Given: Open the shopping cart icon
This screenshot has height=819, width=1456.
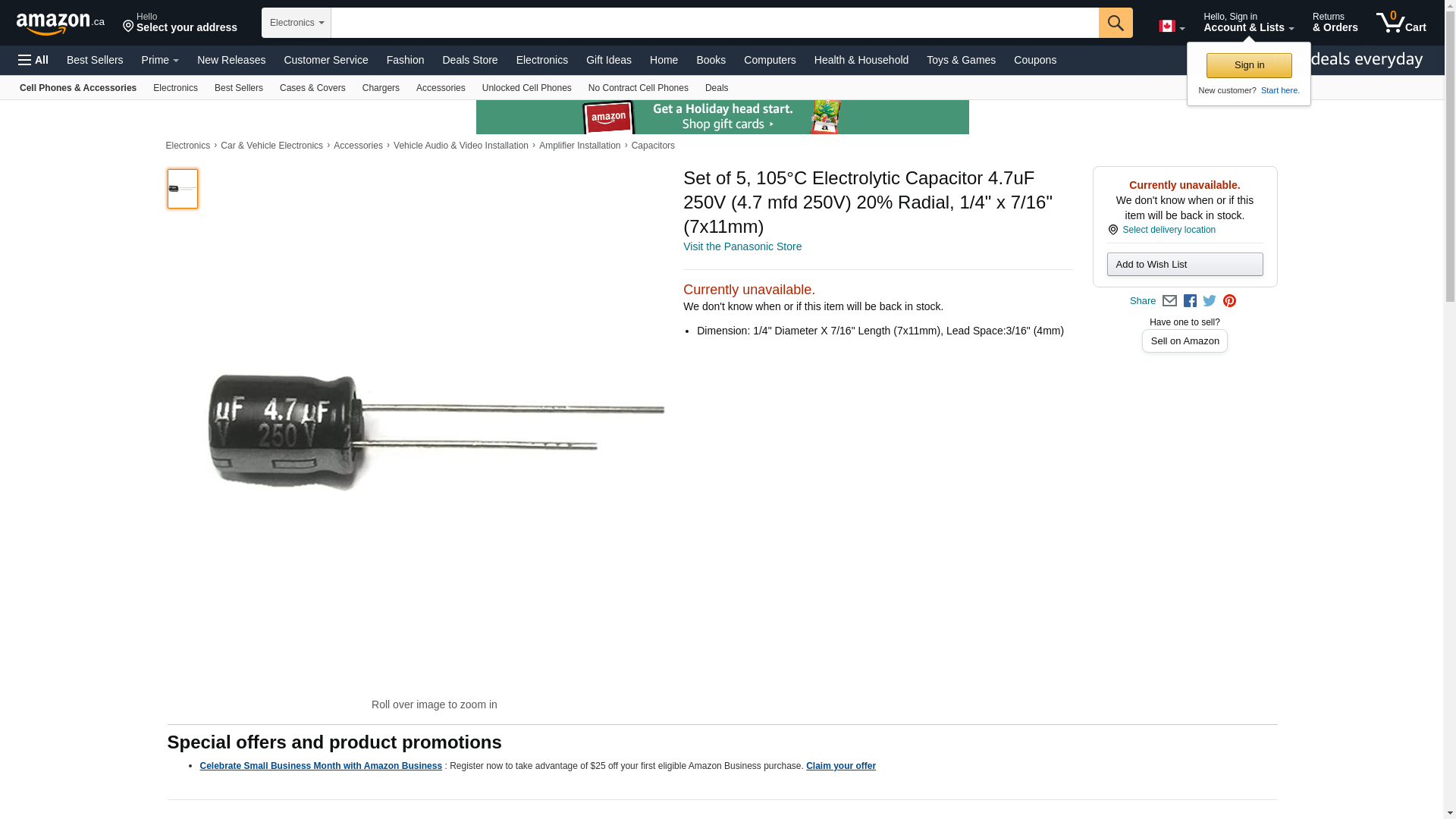Looking at the screenshot, I should (1401, 23).
